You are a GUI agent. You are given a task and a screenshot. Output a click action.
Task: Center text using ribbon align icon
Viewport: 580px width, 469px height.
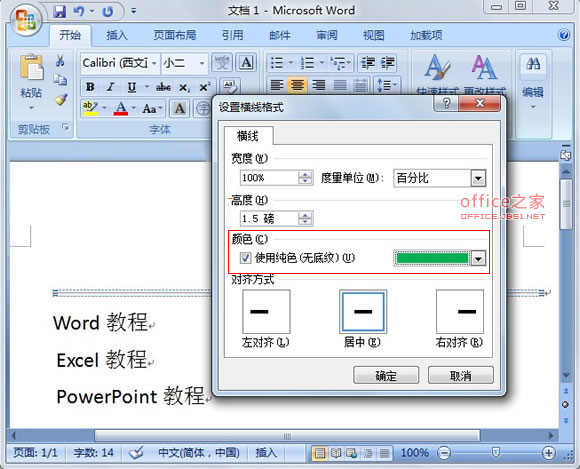pyautogui.click(x=297, y=85)
